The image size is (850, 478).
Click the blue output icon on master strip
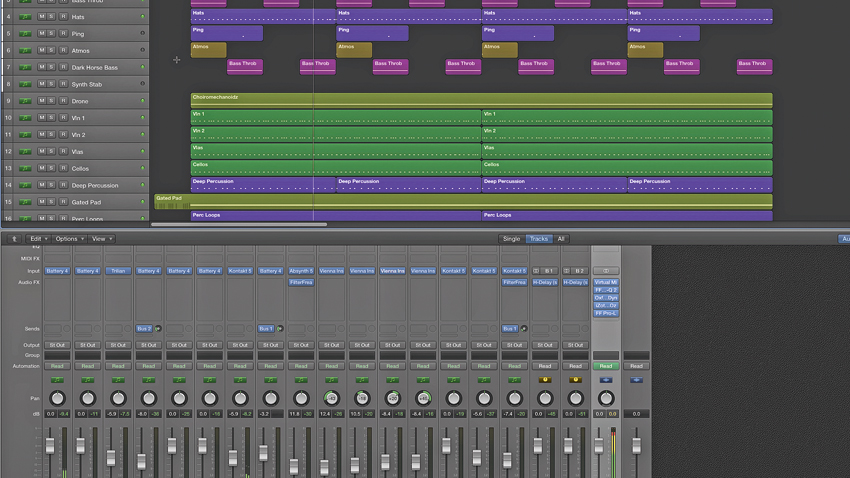point(606,380)
